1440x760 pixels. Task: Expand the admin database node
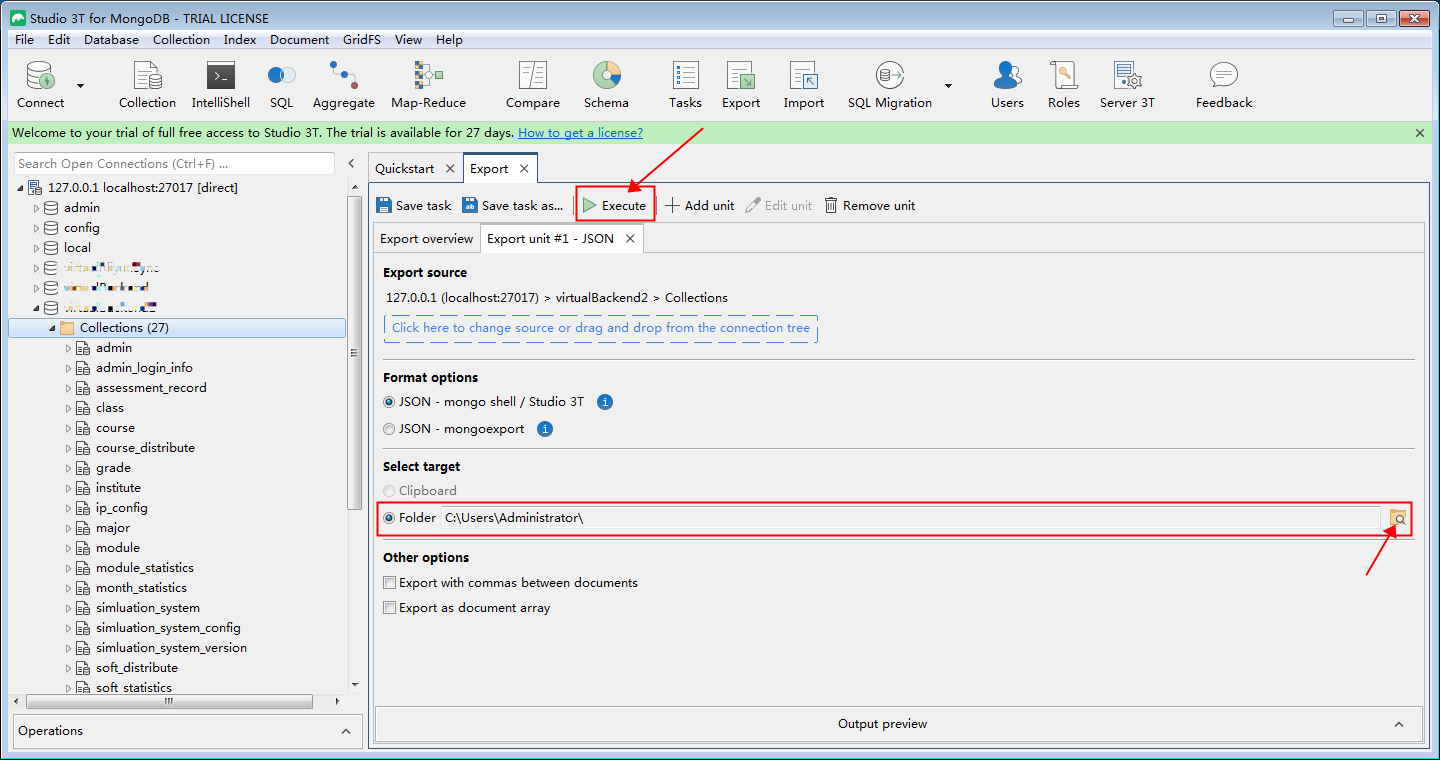(x=37, y=208)
